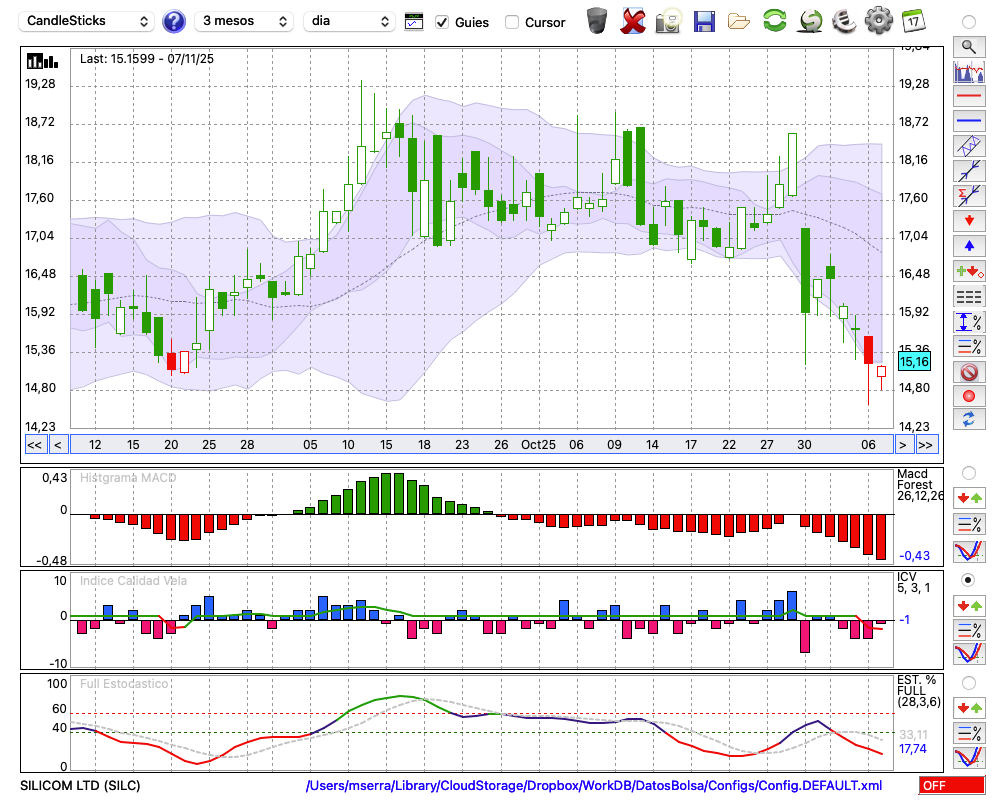Click the green refresh arrows icon
Image resolution: width=1000 pixels, height=800 pixels.
pyautogui.click(x=774, y=20)
